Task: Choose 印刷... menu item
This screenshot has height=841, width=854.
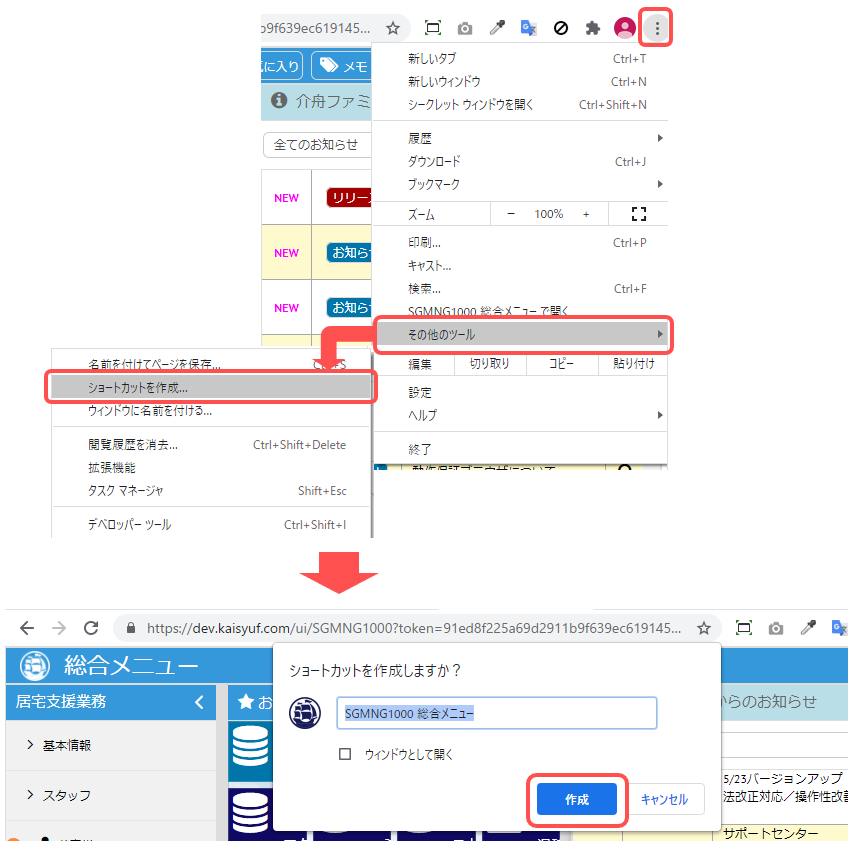Action: click(520, 243)
